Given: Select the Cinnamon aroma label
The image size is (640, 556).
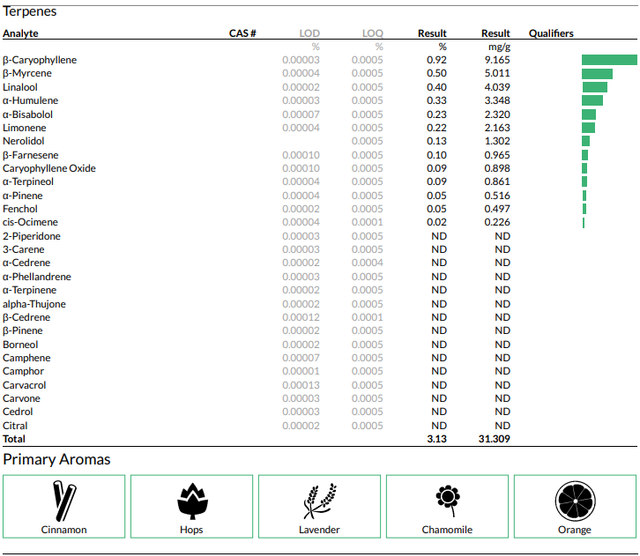Looking at the screenshot, I should tap(64, 529).
